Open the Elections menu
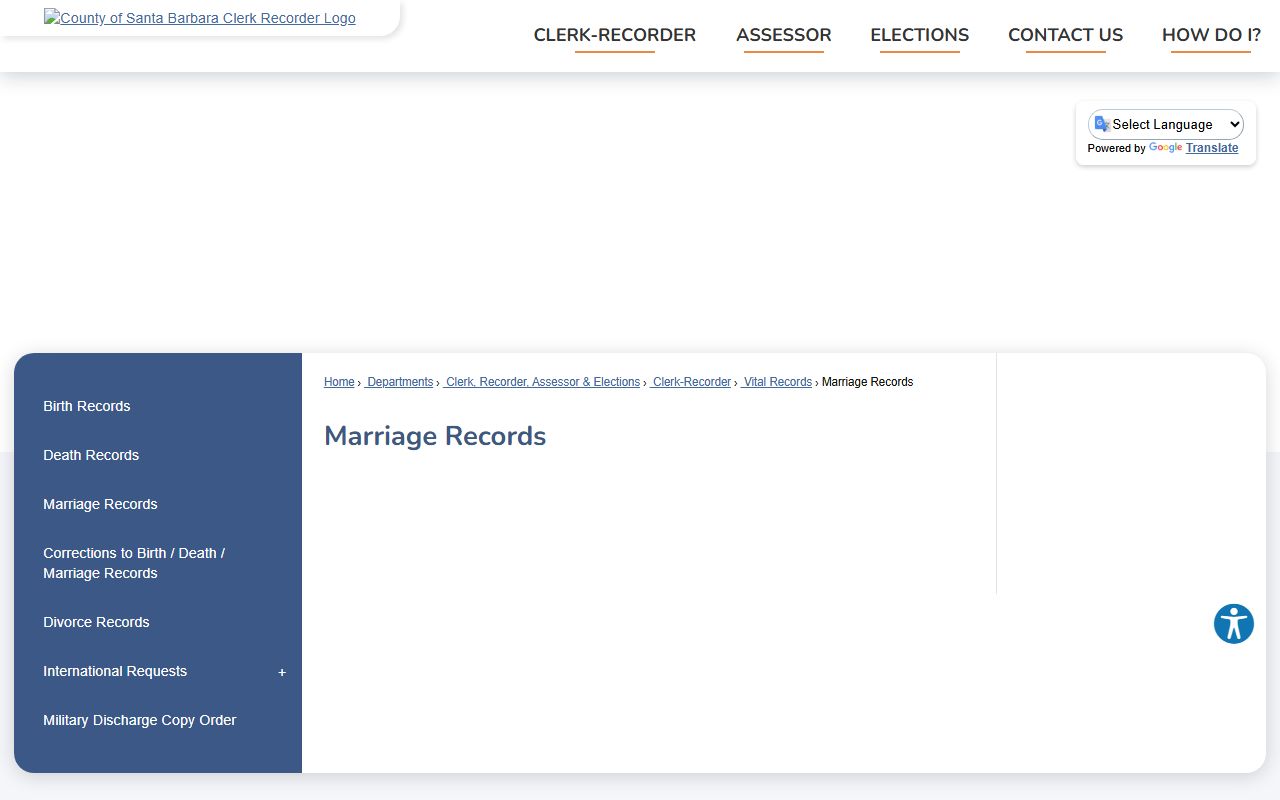This screenshot has width=1280, height=800. [920, 35]
